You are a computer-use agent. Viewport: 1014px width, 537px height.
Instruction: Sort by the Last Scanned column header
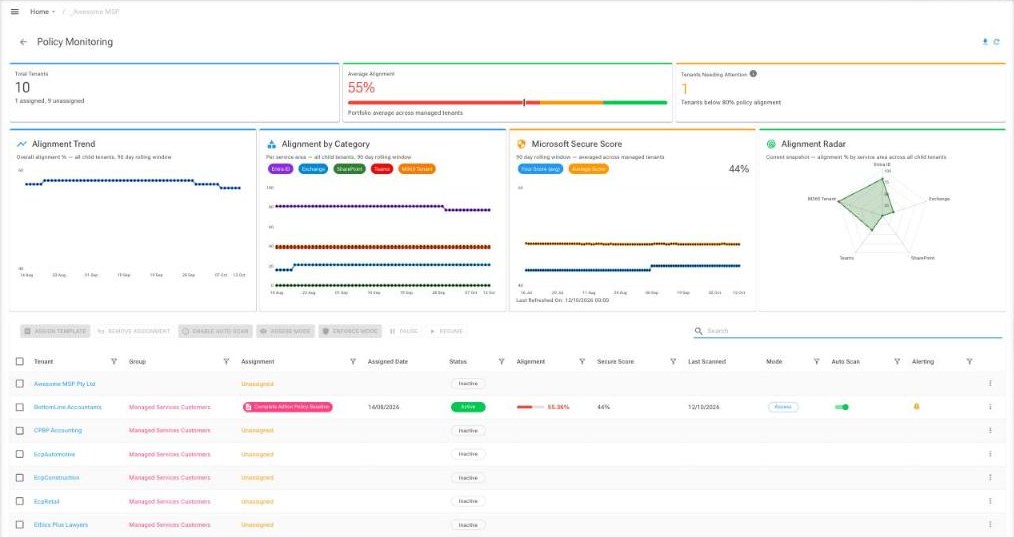tap(707, 362)
